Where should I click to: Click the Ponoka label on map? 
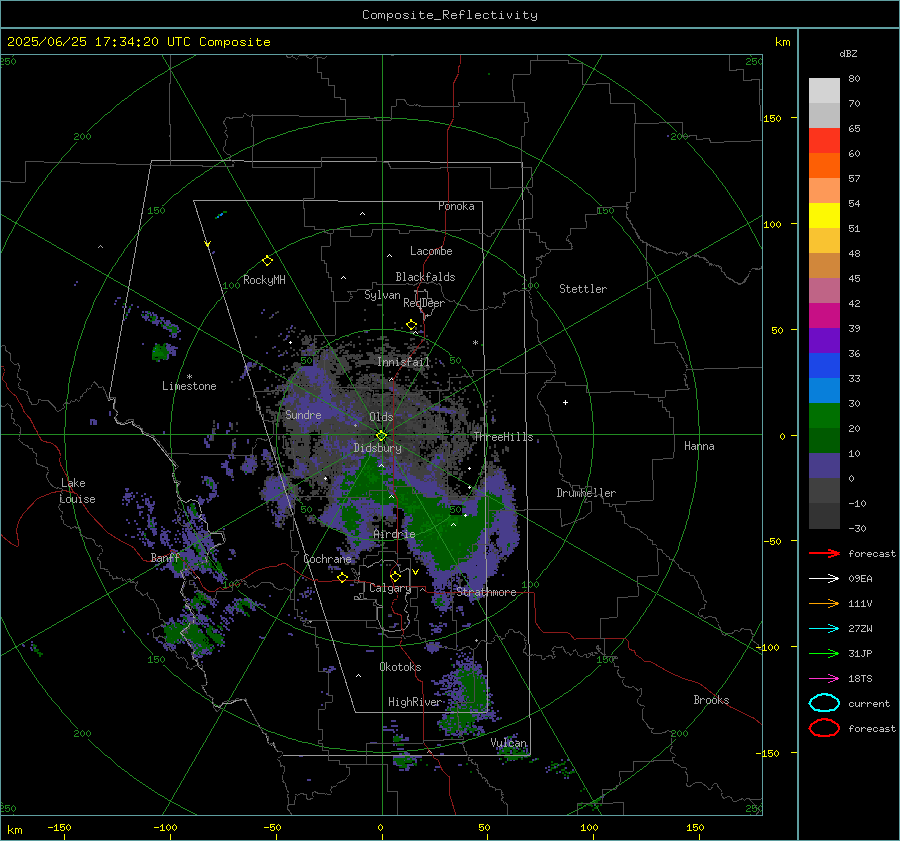[x=456, y=206]
